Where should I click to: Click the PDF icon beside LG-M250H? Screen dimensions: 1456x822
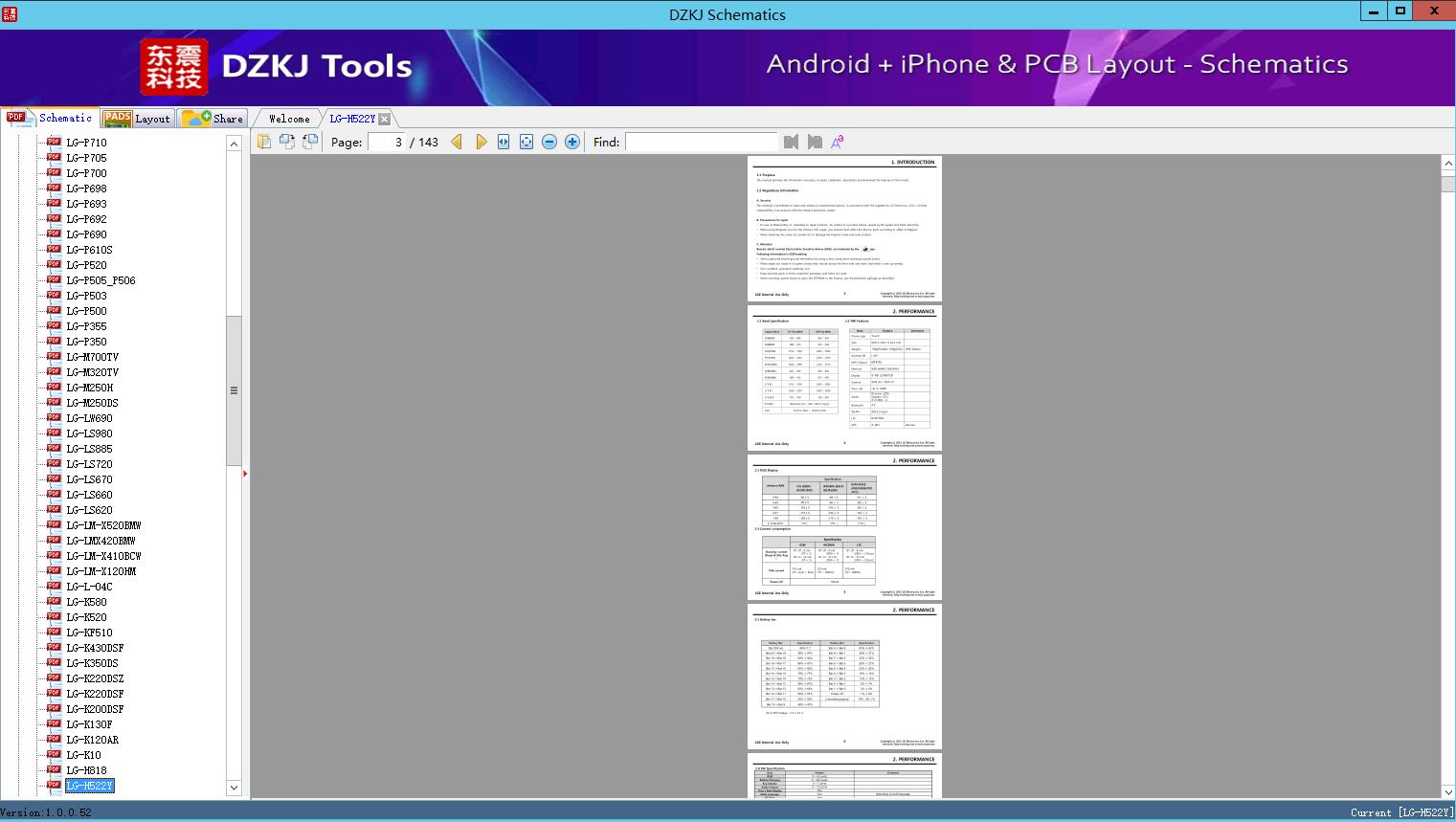[54, 388]
